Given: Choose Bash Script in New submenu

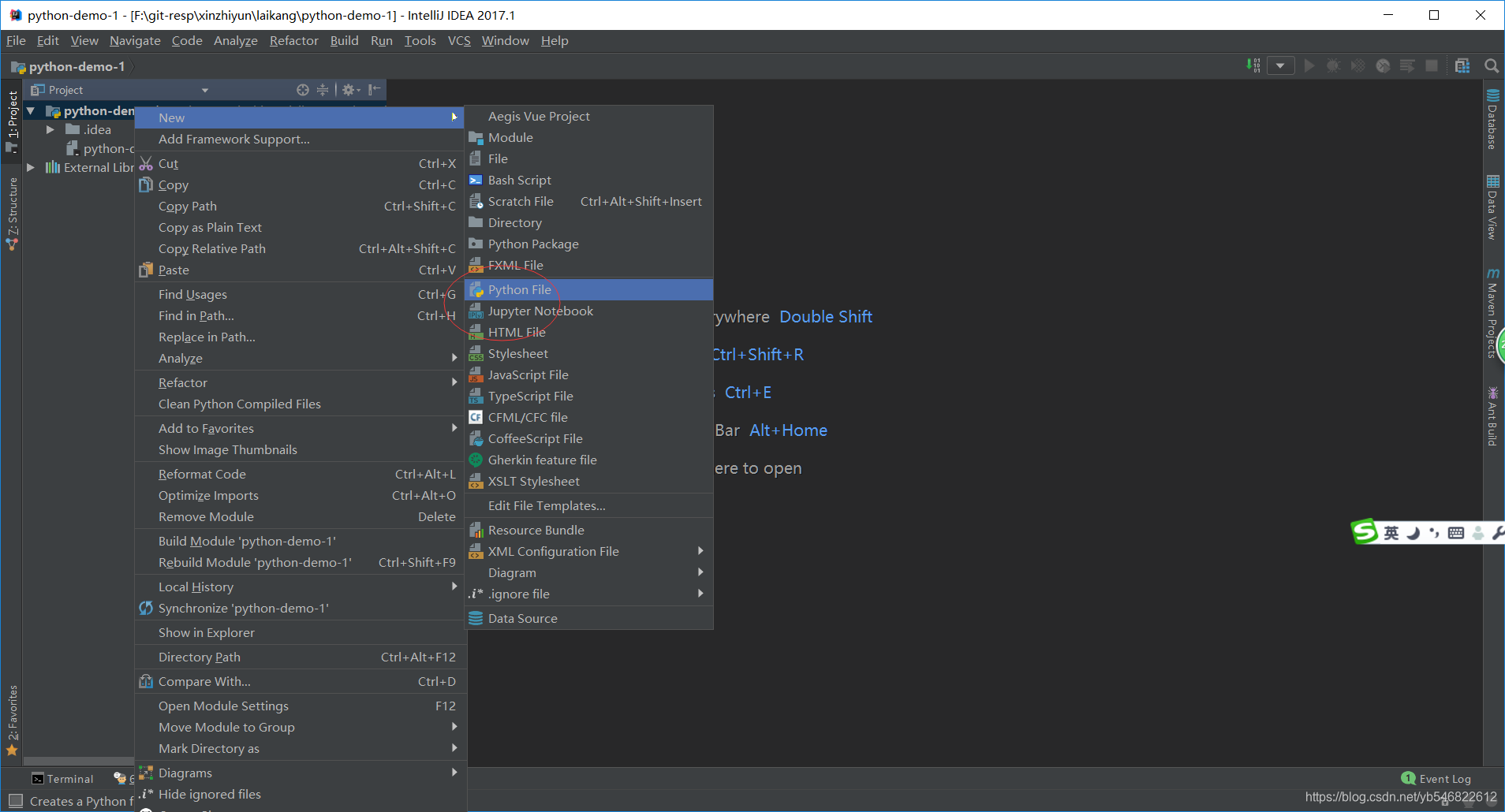Looking at the screenshot, I should (x=589, y=181).
